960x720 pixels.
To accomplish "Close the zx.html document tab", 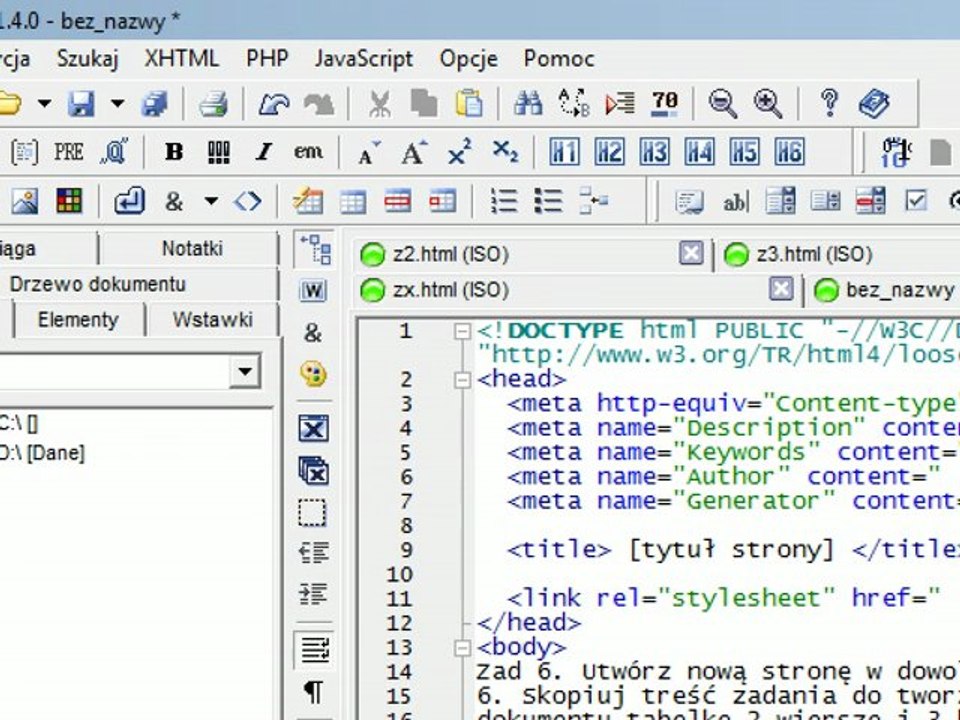I will coord(781,288).
